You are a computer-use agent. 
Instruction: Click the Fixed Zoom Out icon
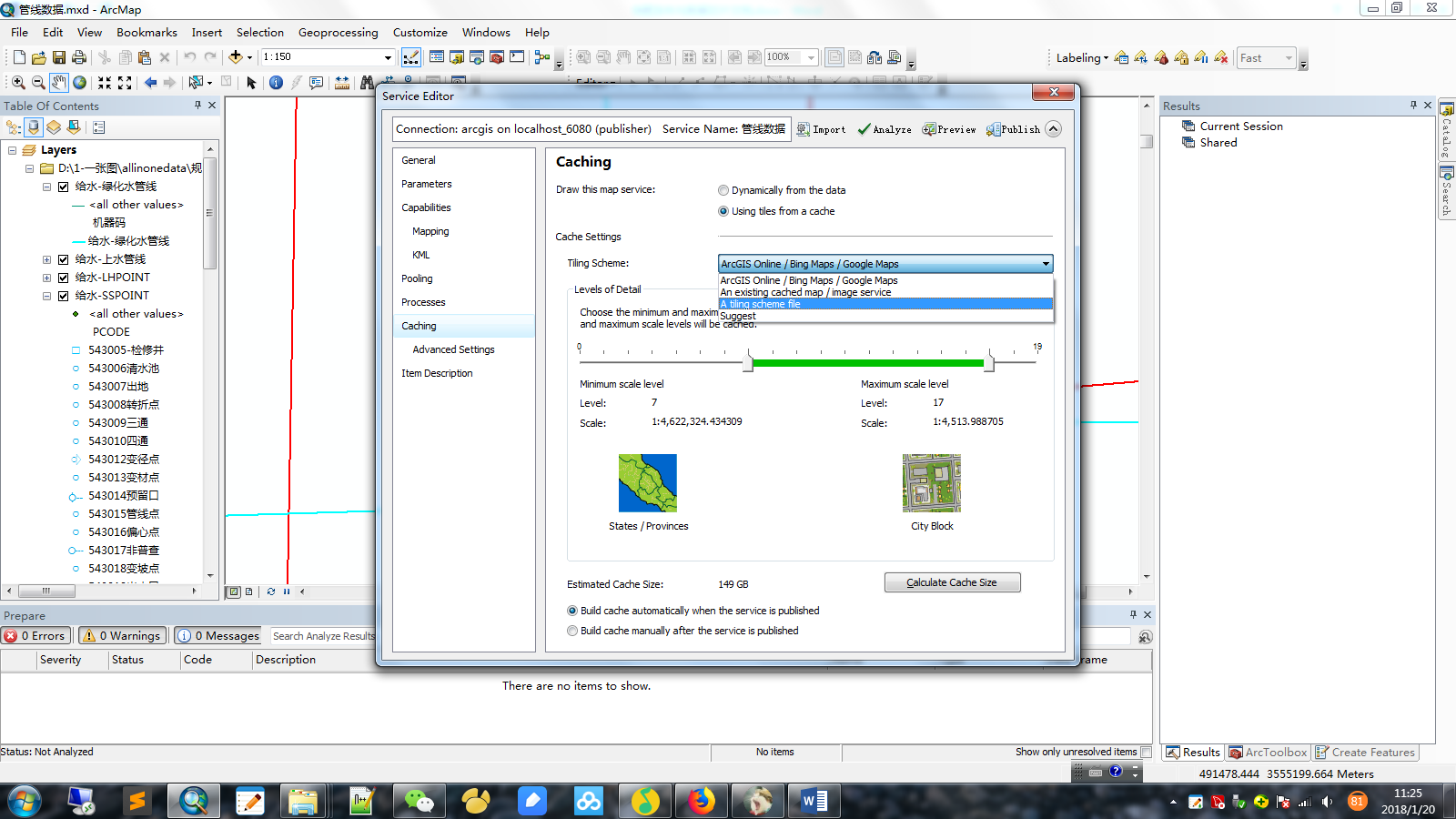125,83
